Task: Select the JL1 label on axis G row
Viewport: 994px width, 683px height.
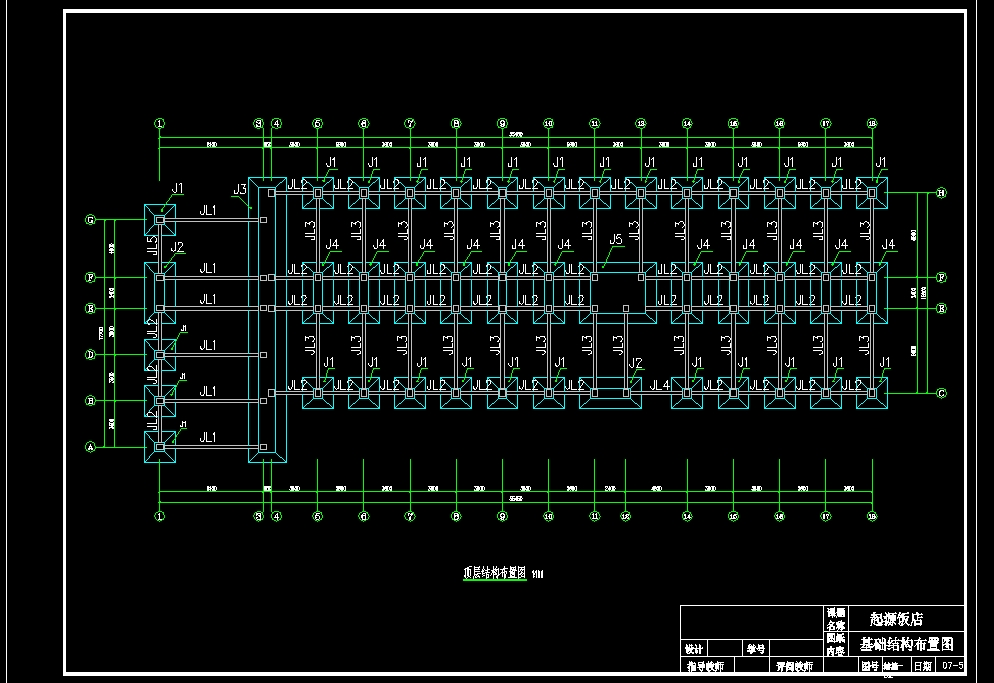Action: coord(208,211)
